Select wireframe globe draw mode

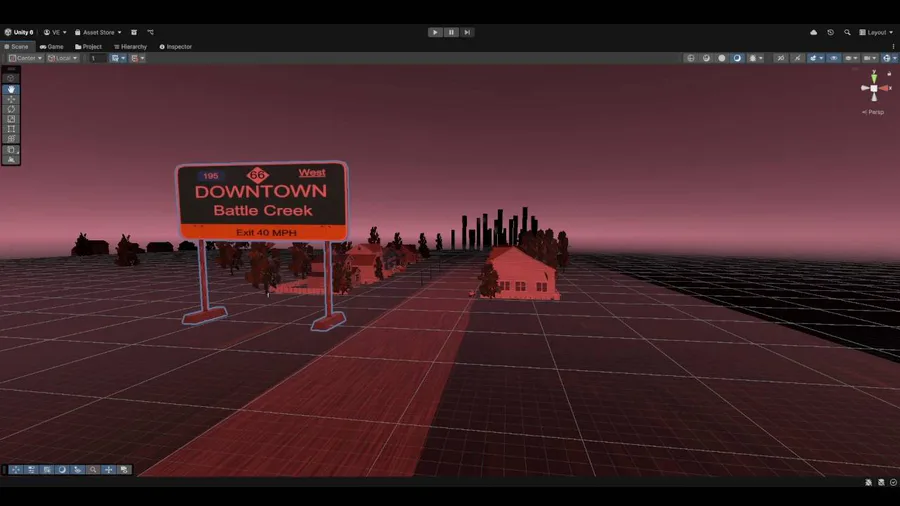pyautogui.click(x=690, y=58)
